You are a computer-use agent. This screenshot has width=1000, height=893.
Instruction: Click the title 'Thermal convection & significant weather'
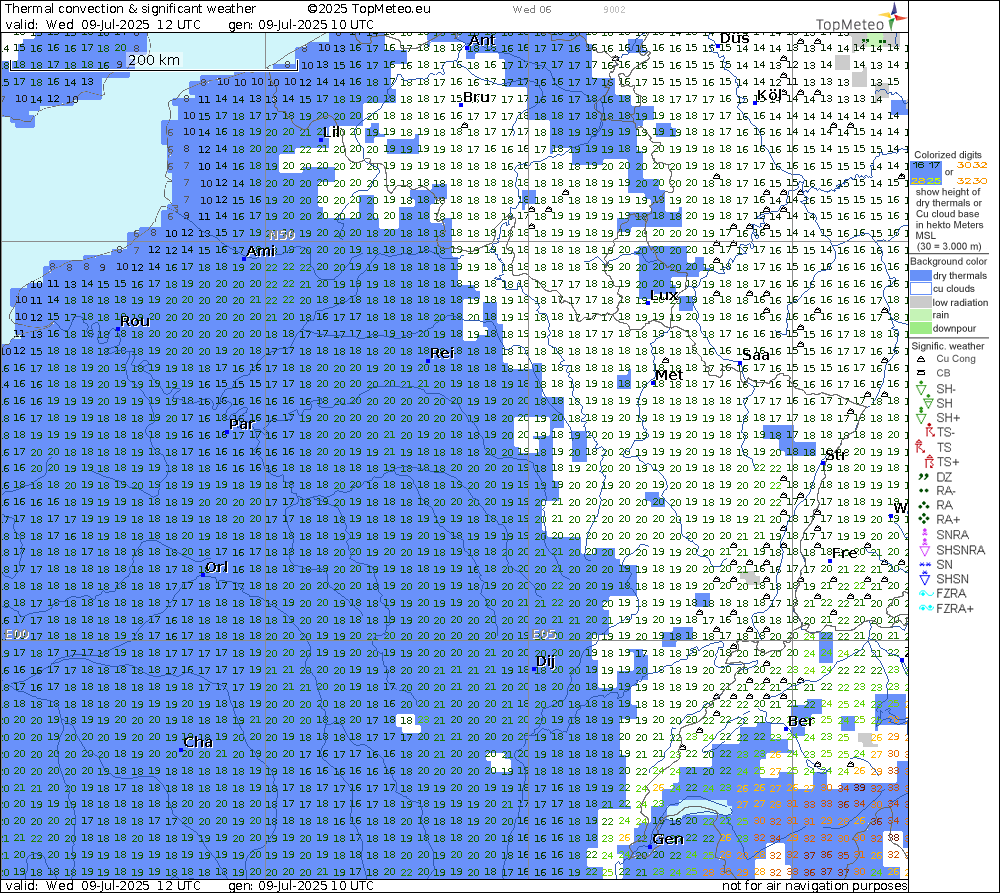(130, 9)
